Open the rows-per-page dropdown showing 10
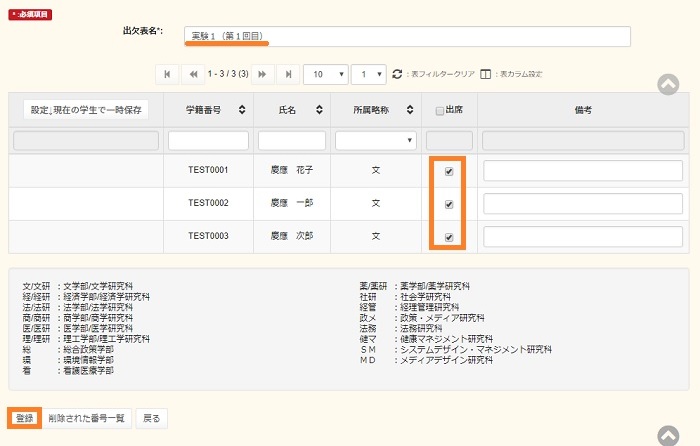The image size is (700, 446). (326, 74)
